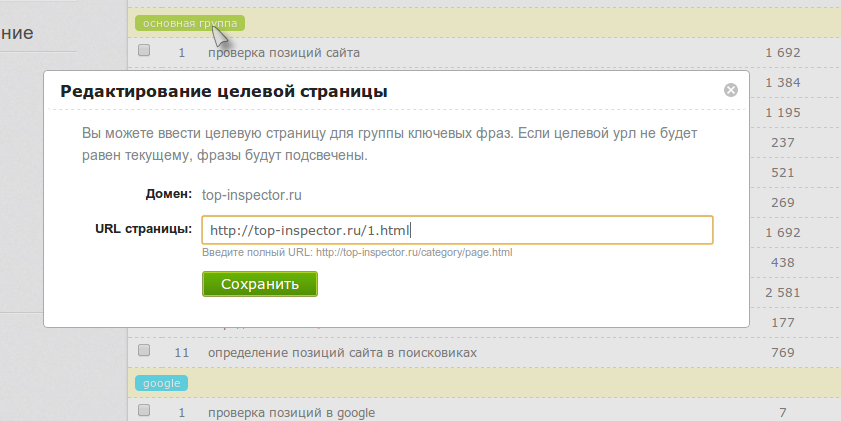Click the value 1 195 in right column
841x421 pixels.
[783, 112]
